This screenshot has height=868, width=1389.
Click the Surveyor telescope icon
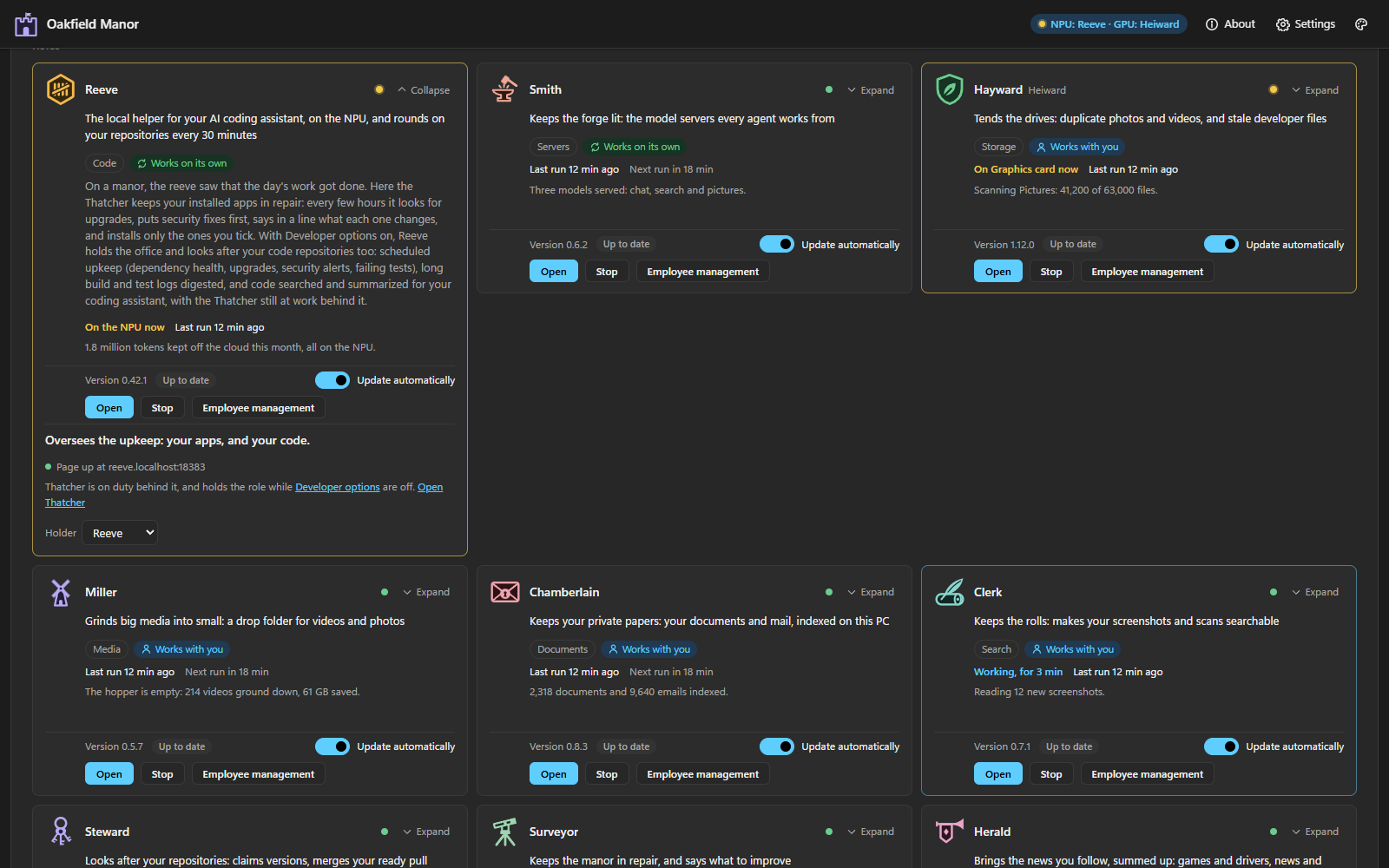(x=505, y=832)
